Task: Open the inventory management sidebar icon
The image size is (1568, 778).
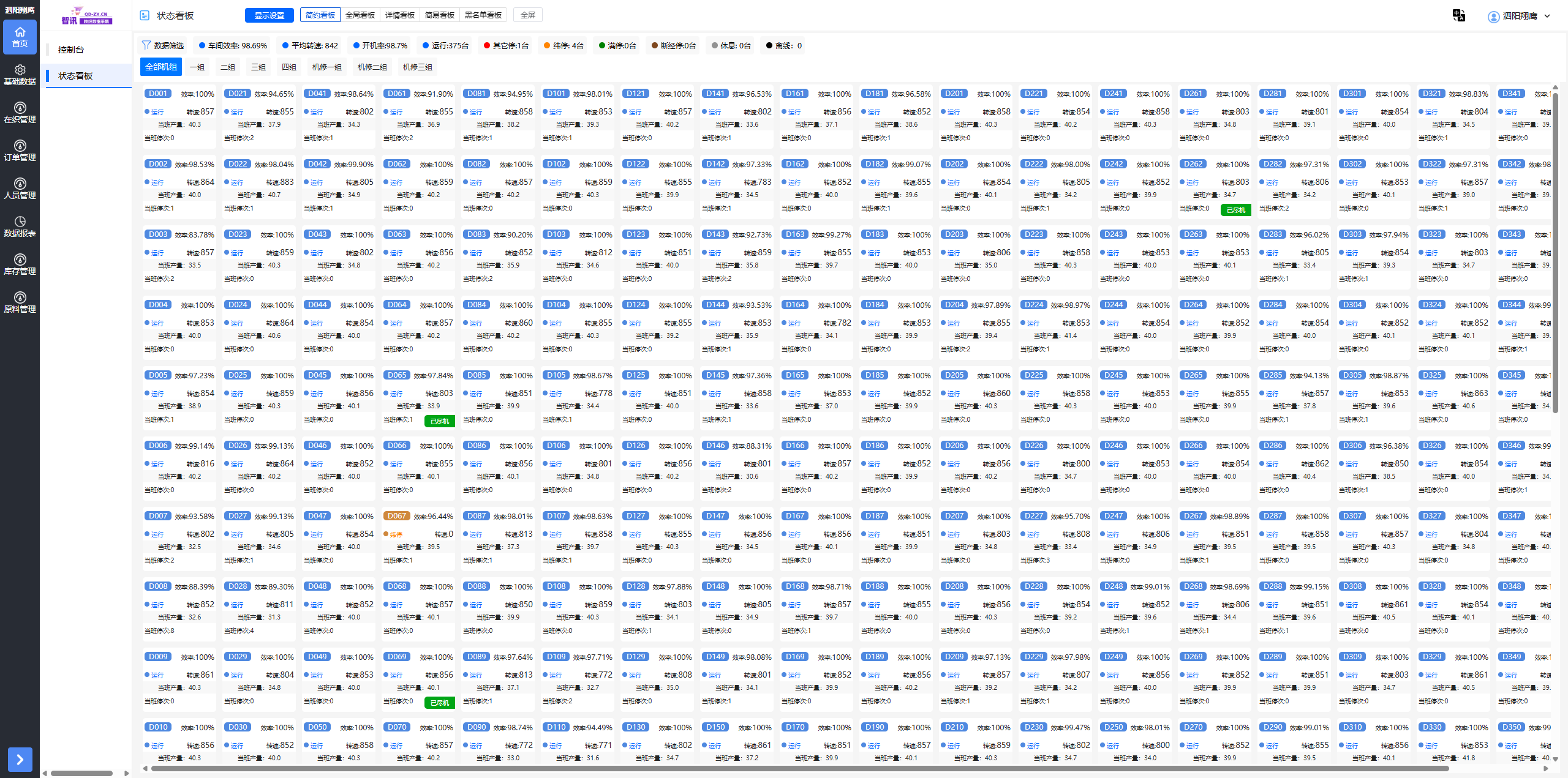Action: point(20,260)
